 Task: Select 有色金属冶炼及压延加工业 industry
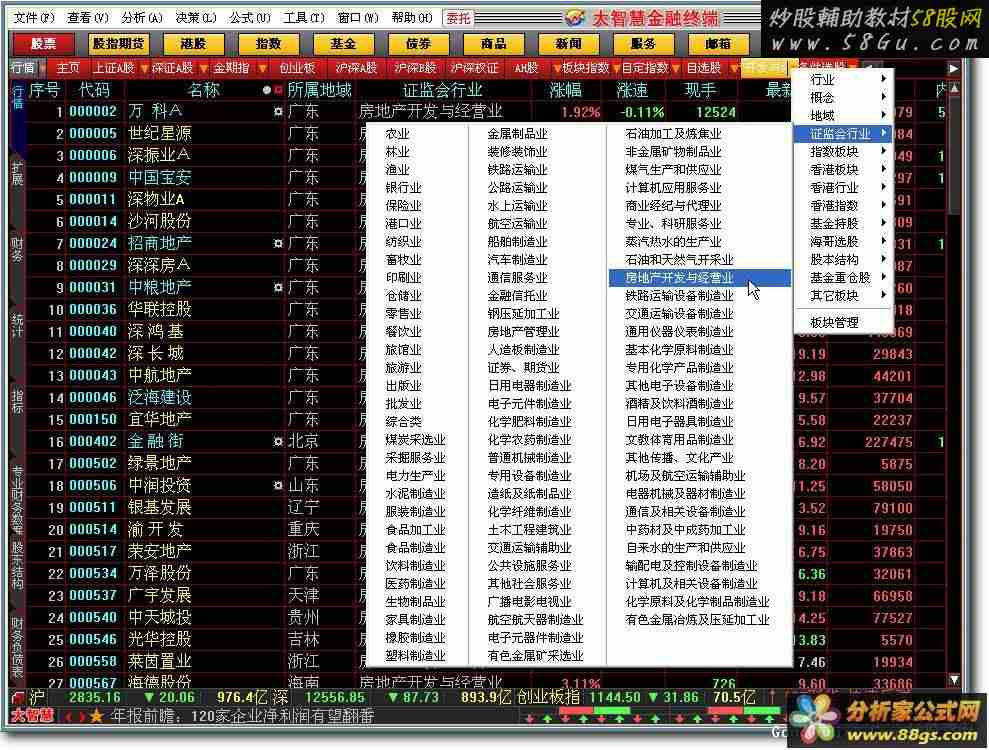pos(698,619)
